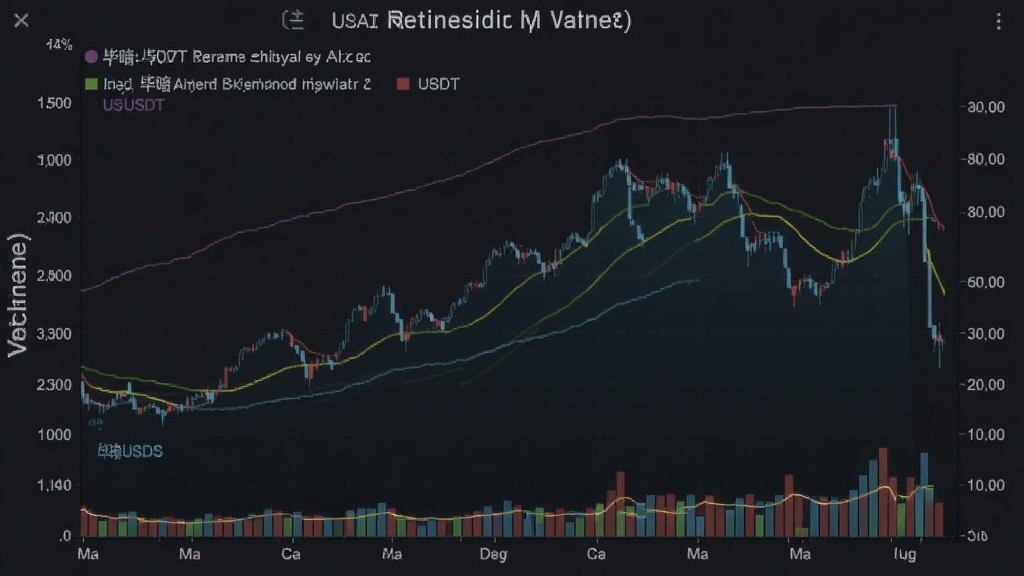
Task: Click the 14% label on the left axis
Action: click(x=59, y=45)
